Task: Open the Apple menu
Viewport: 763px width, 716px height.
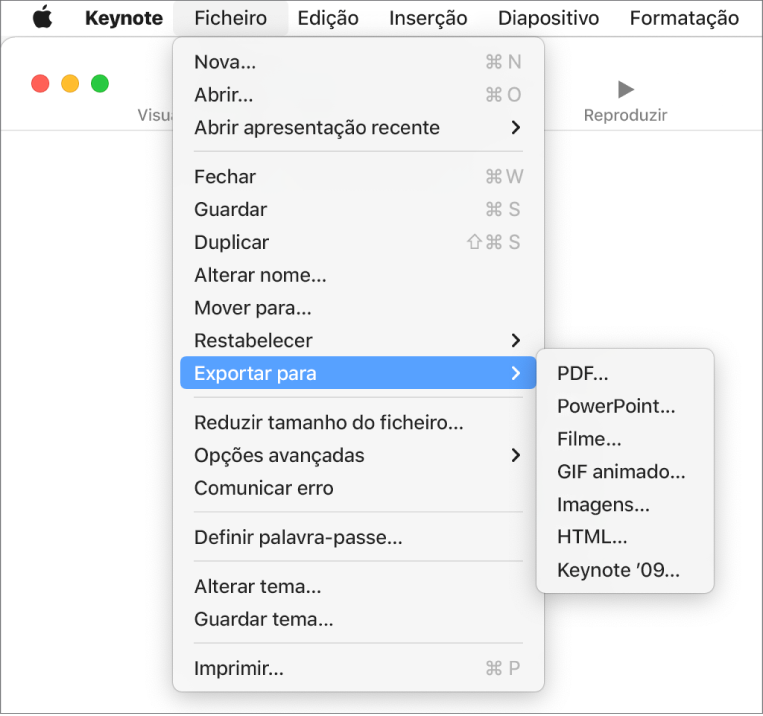Action: [x=42, y=18]
